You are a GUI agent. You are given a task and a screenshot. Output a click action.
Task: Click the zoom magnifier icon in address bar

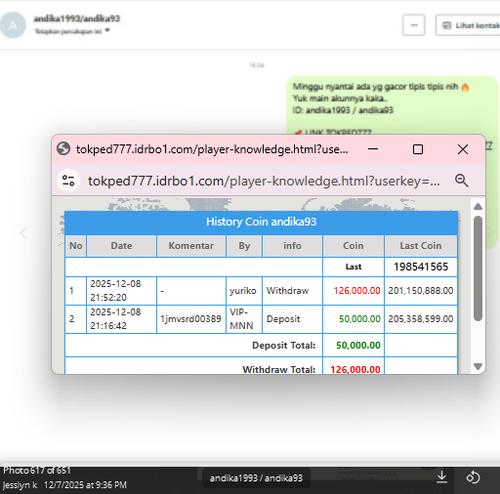click(462, 181)
